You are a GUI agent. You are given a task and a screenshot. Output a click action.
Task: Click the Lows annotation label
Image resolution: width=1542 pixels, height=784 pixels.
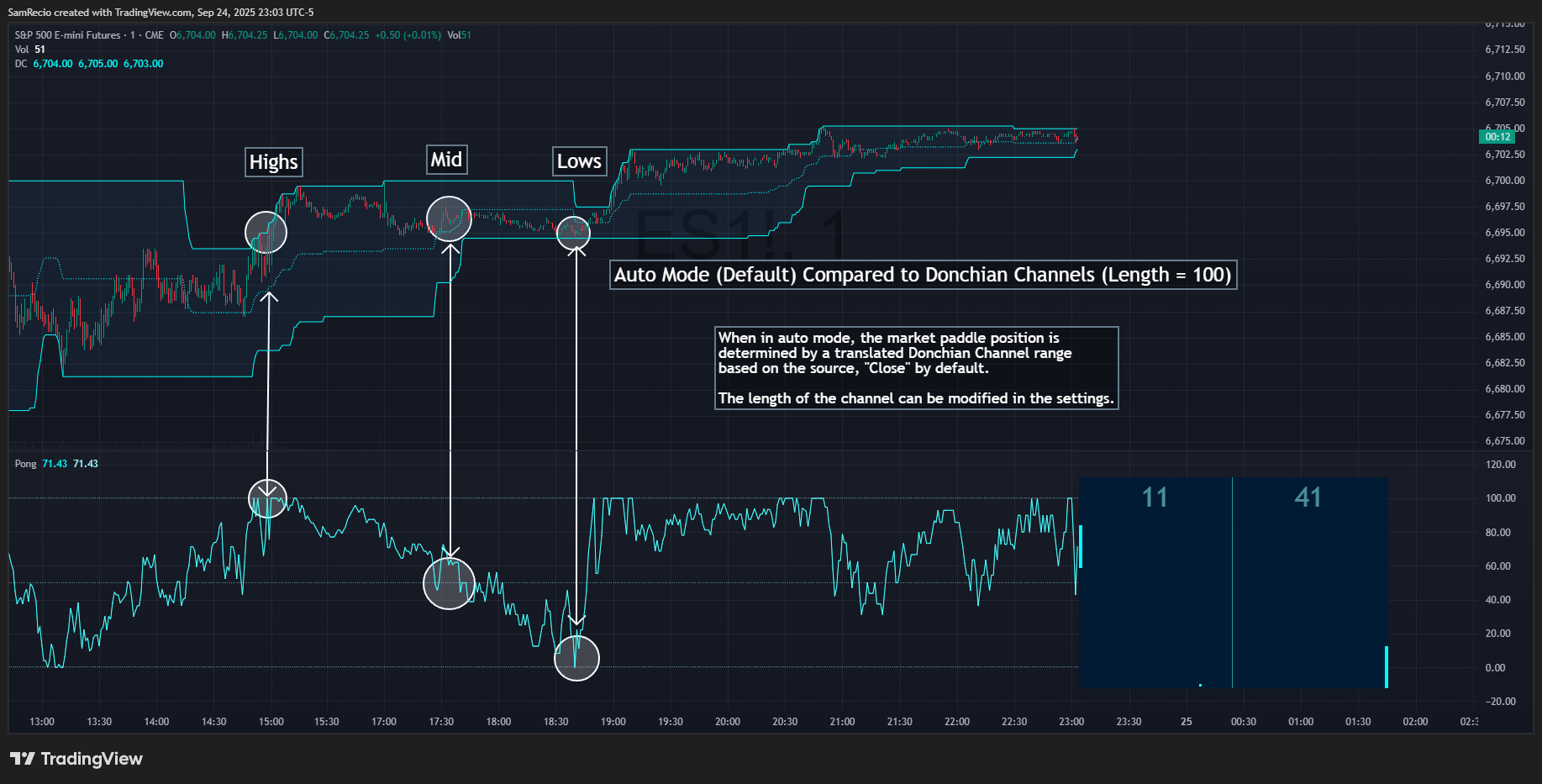pos(580,161)
